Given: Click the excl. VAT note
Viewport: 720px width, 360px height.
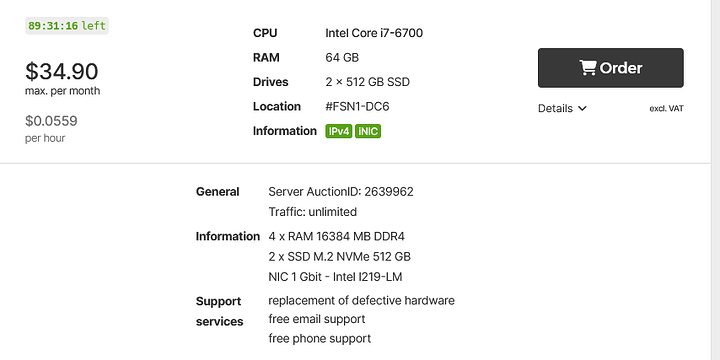Looking at the screenshot, I should pos(666,109).
